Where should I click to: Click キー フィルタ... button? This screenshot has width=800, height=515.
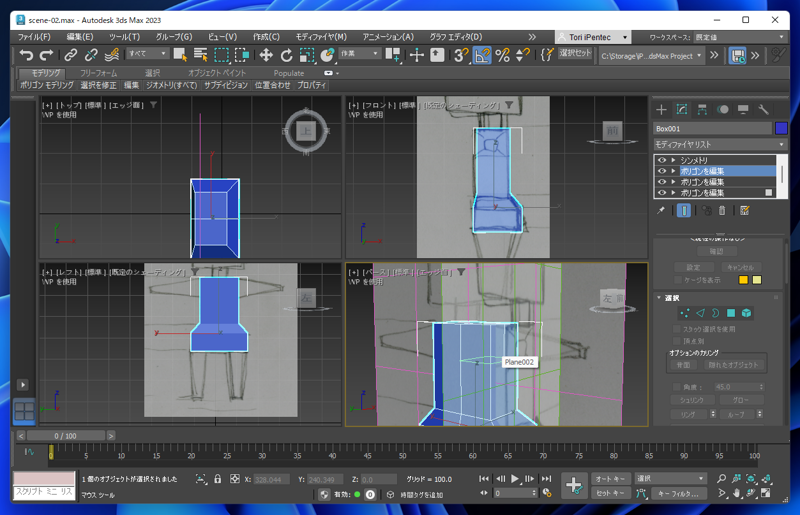tap(681, 493)
